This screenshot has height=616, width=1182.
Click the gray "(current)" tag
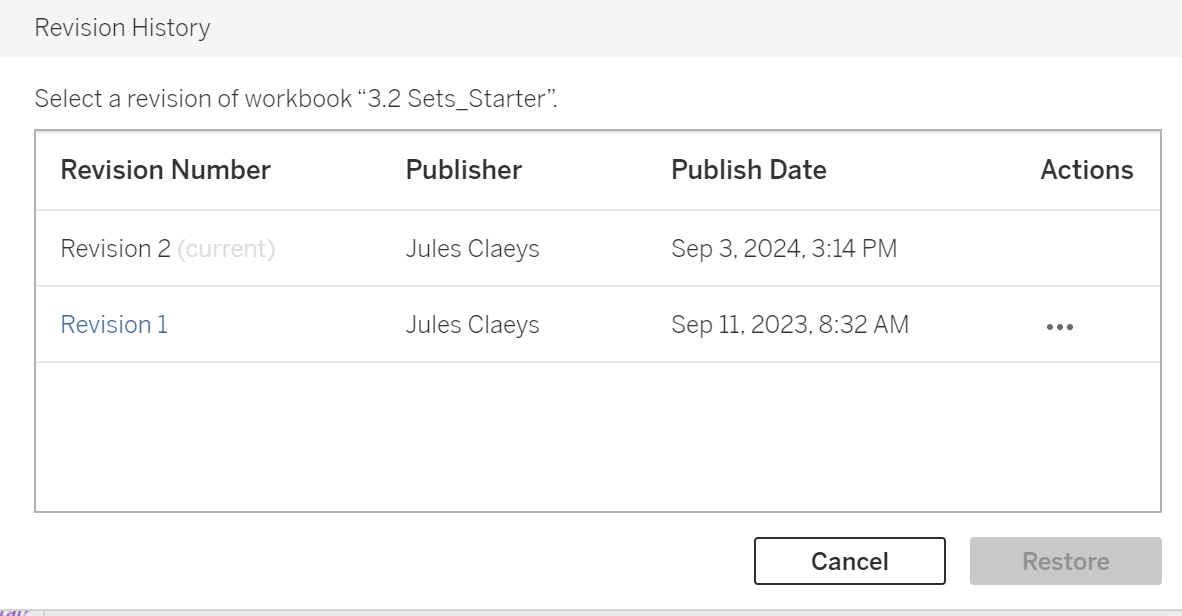tap(226, 249)
